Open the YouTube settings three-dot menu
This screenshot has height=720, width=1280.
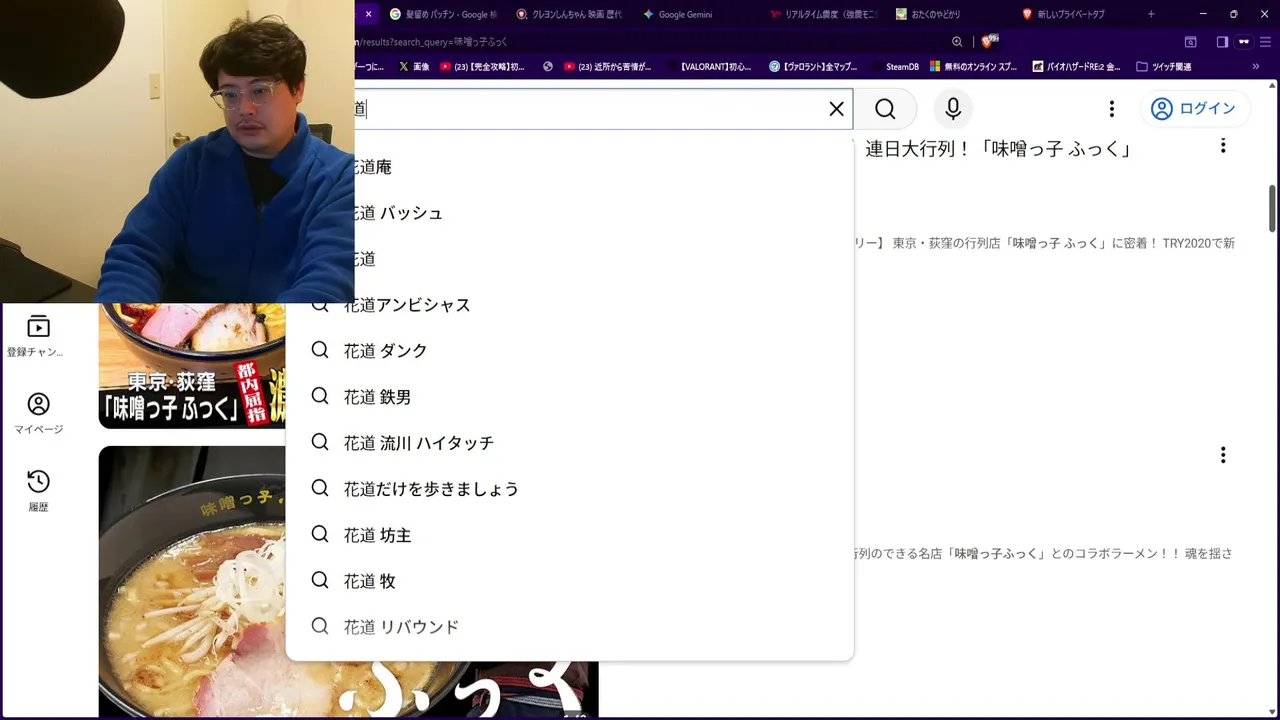[x=1111, y=109]
